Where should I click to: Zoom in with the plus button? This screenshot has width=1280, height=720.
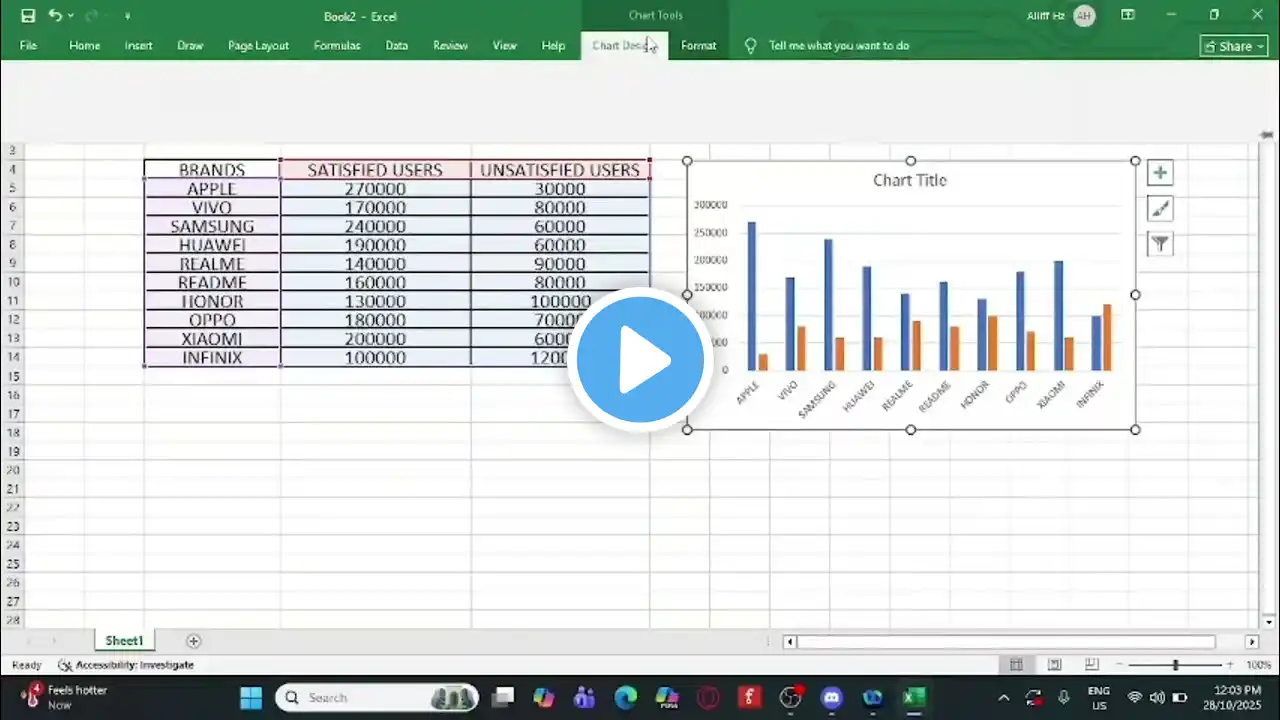coord(1230,665)
